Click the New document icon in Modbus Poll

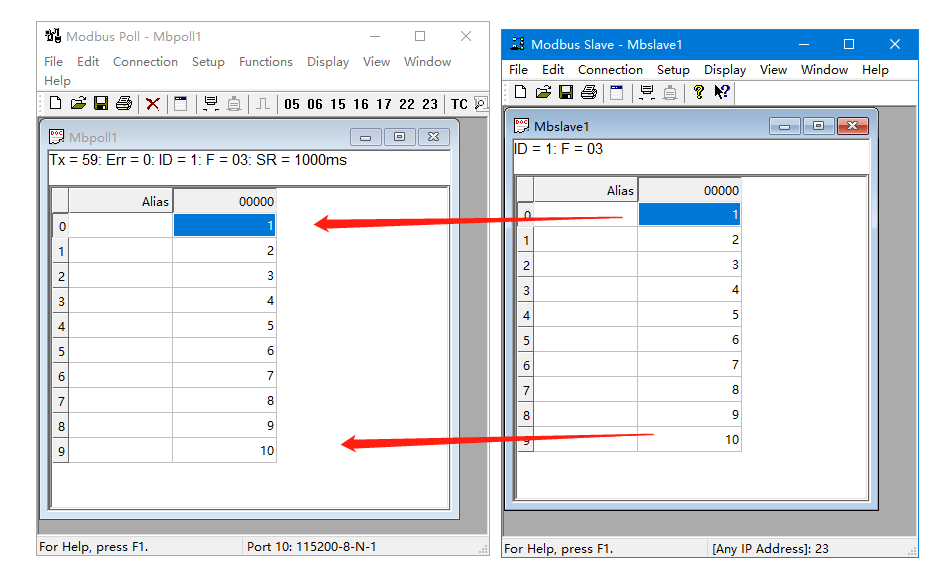[55, 103]
